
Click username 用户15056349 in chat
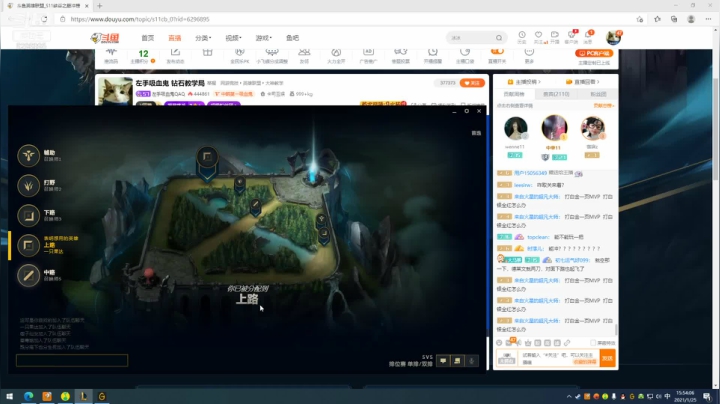[x=530, y=173]
